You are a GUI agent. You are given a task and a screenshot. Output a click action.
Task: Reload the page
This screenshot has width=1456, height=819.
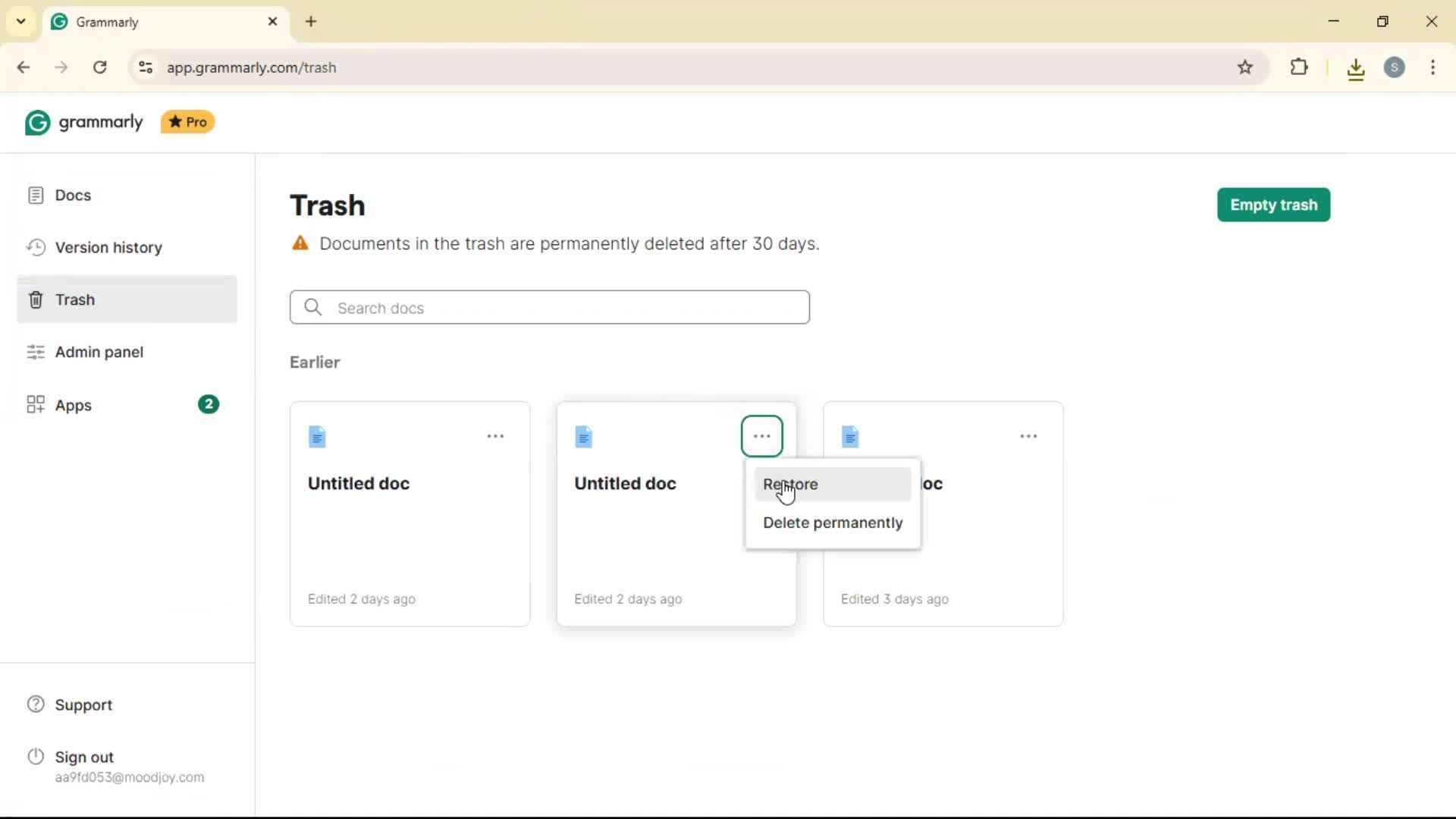pos(99,67)
